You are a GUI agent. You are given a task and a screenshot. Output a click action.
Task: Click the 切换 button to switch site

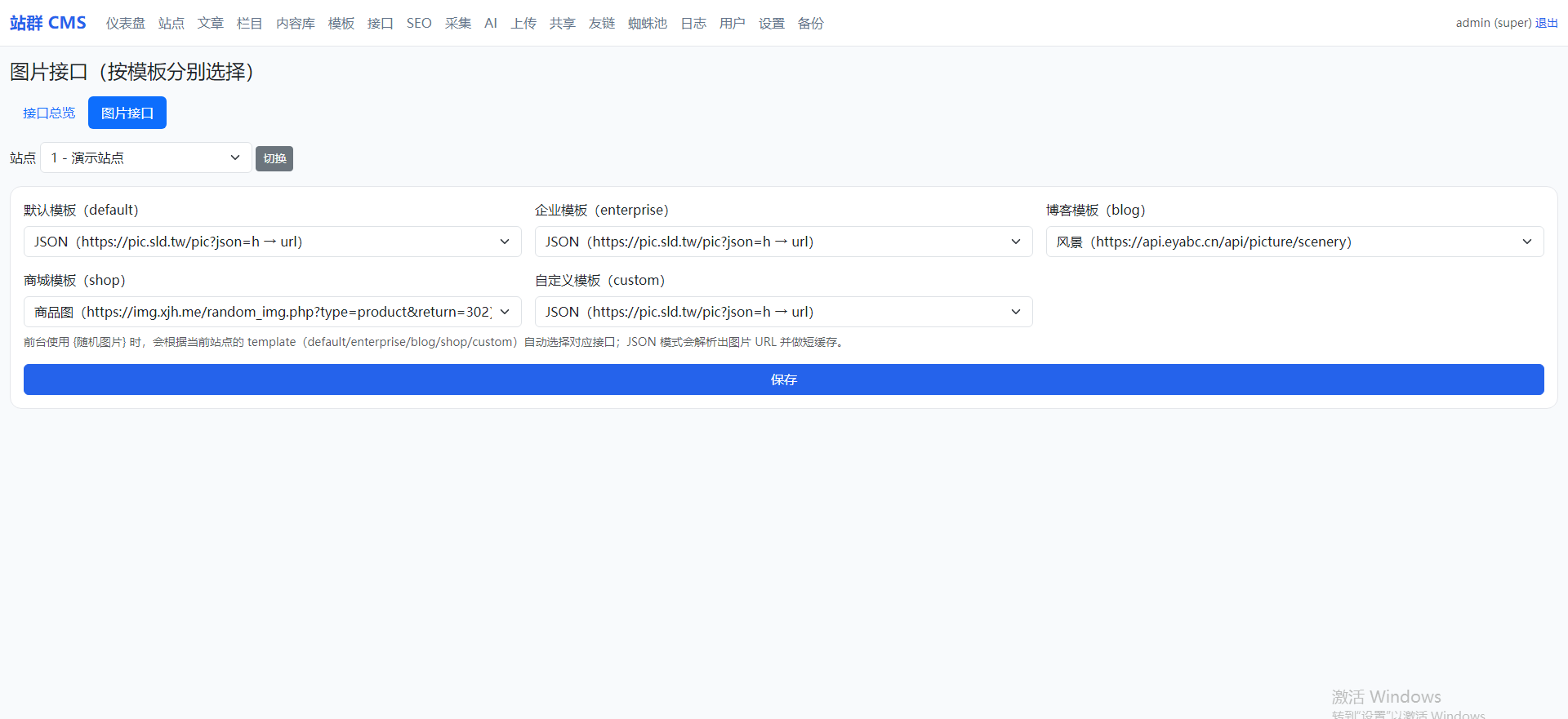(274, 158)
